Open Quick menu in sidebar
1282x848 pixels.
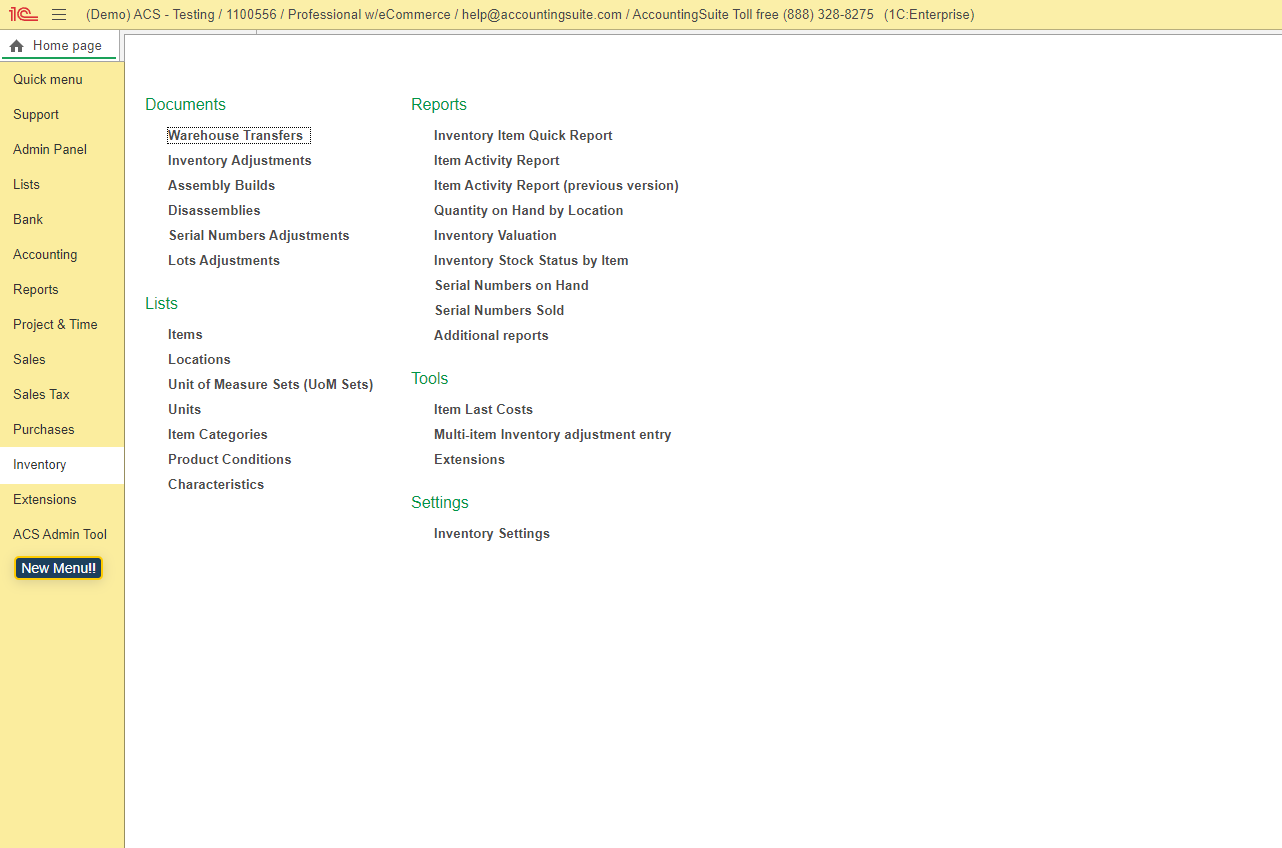coord(62,80)
